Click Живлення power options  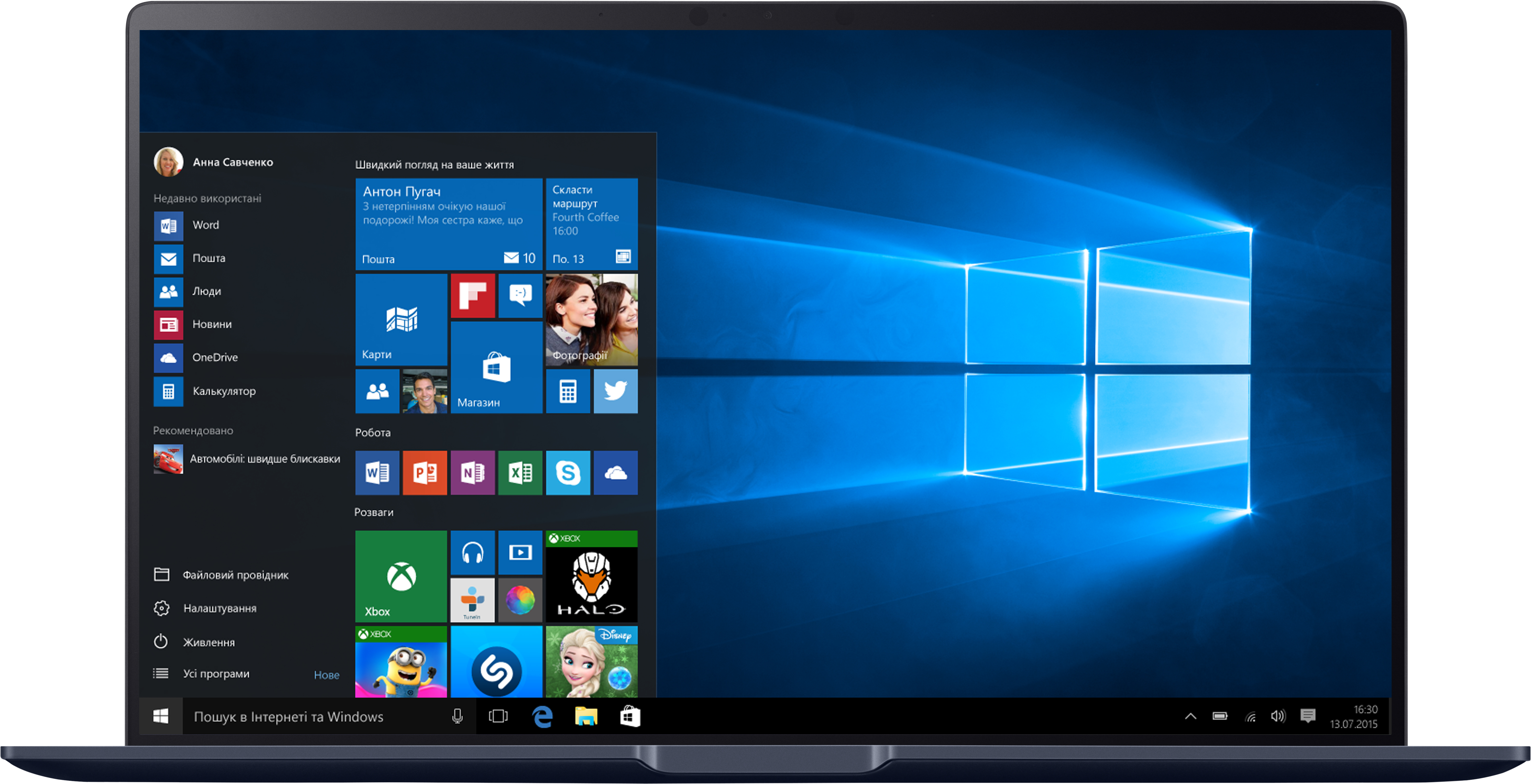[208, 643]
